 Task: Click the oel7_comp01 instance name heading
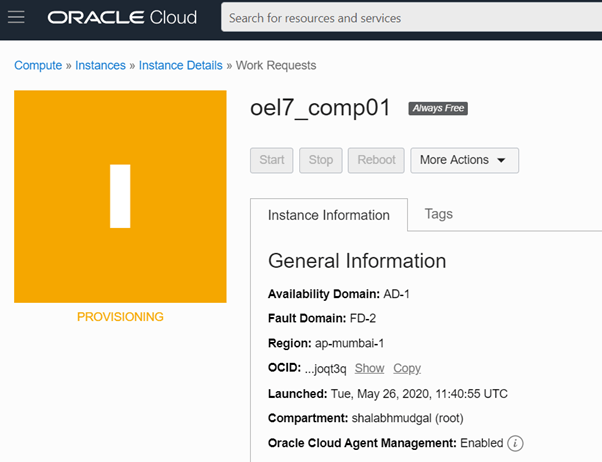tap(320, 109)
